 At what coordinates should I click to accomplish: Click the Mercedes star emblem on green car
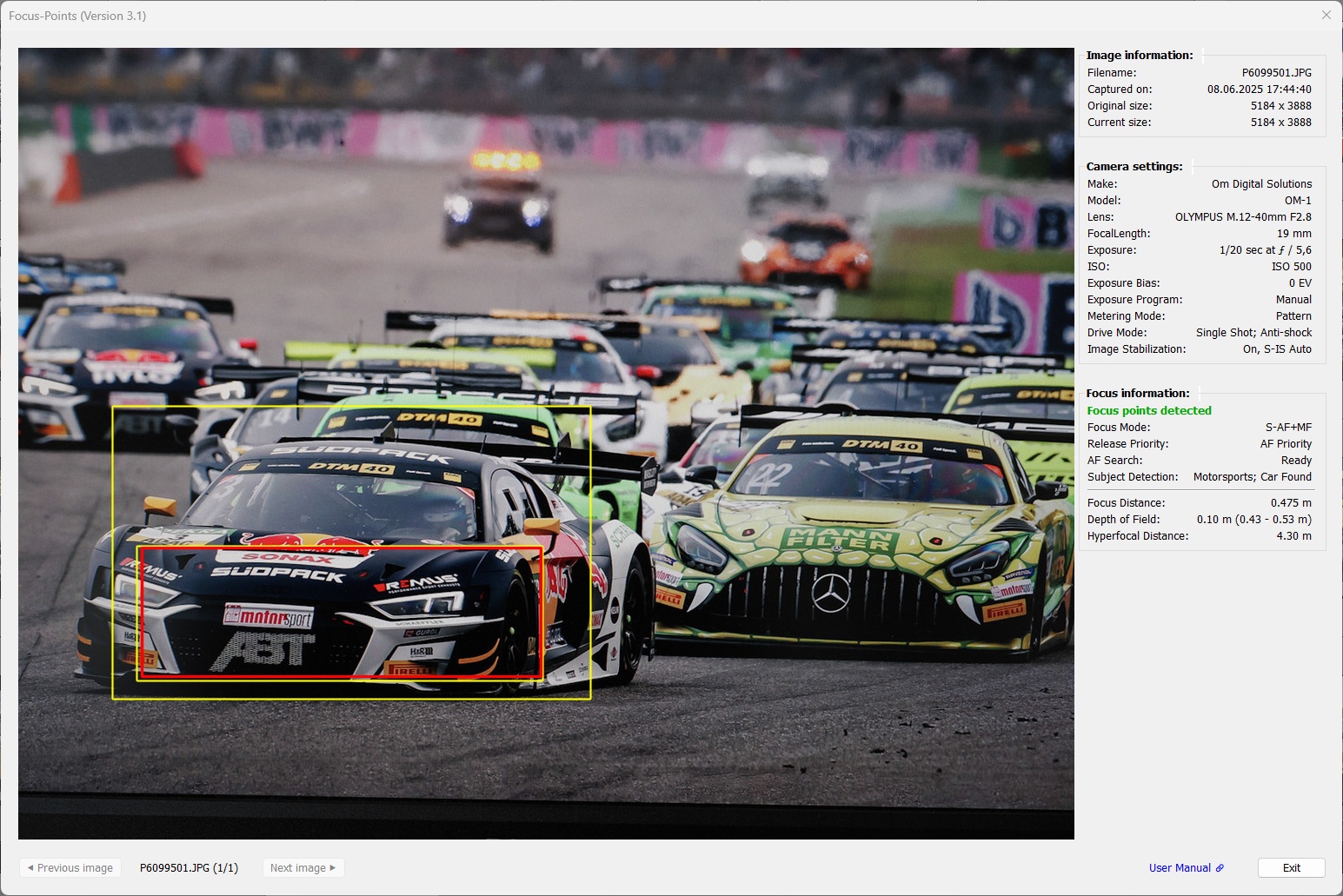click(x=830, y=593)
